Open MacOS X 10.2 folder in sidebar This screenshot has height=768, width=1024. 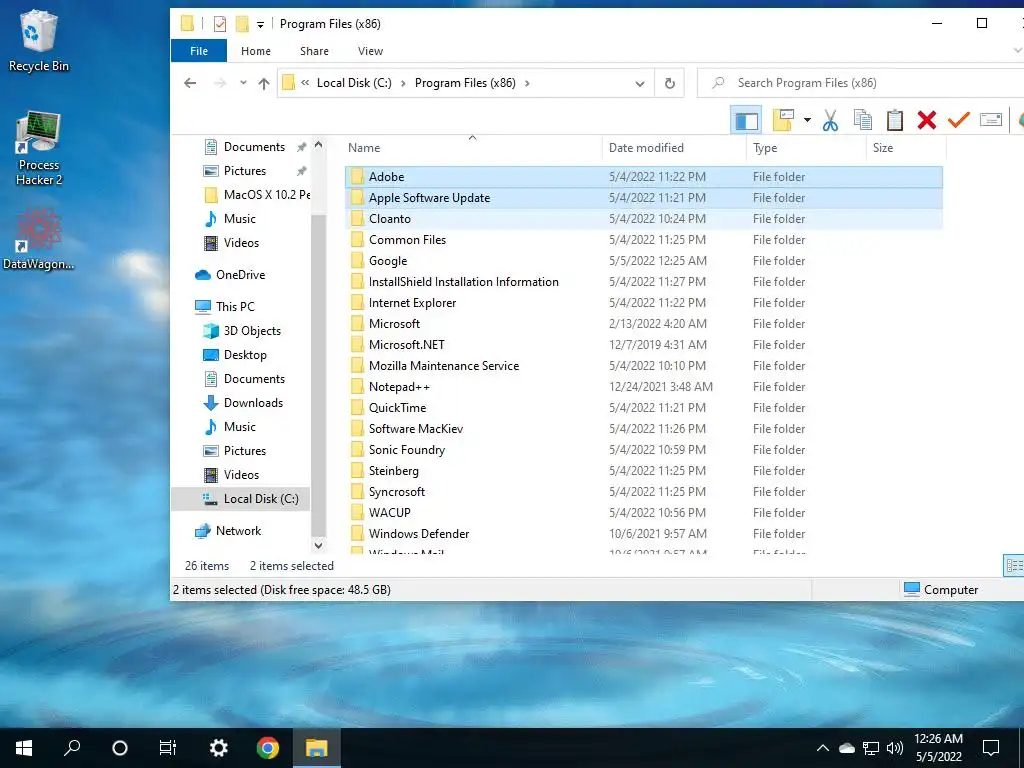[257, 195]
